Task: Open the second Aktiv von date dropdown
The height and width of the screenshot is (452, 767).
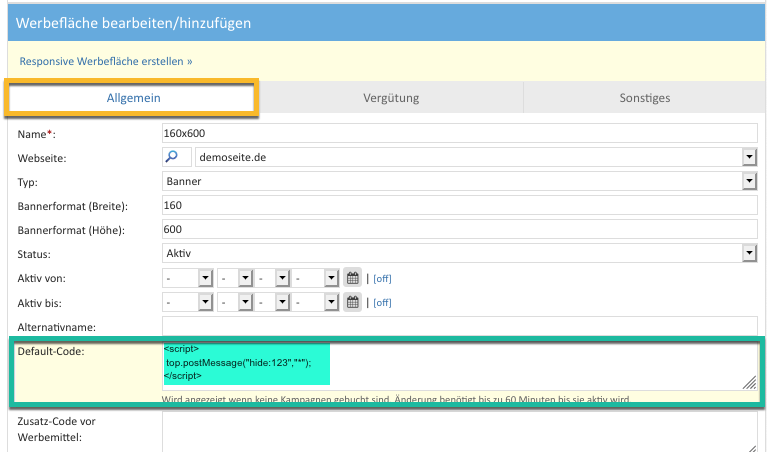Action: click(x=235, y=278)
